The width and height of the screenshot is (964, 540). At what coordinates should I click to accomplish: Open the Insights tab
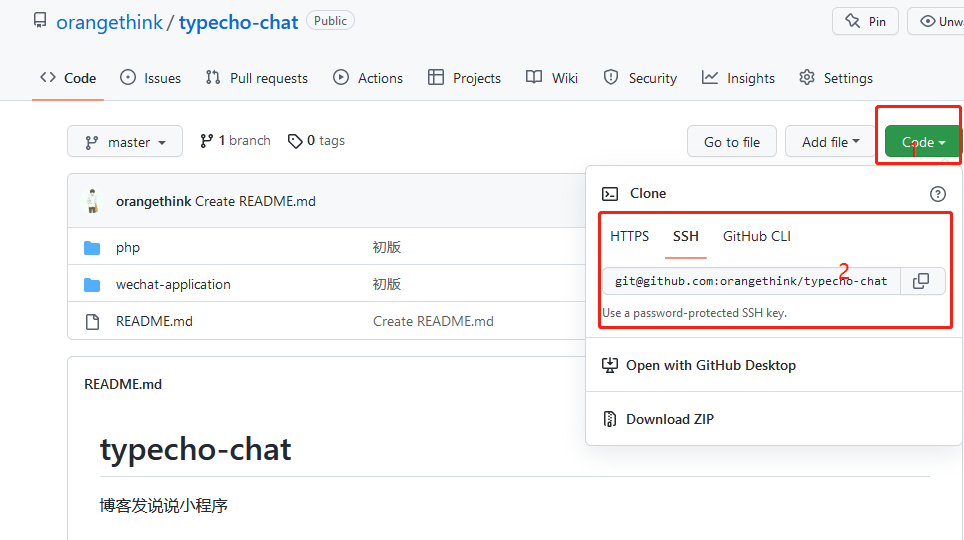[x=738, y=78]
